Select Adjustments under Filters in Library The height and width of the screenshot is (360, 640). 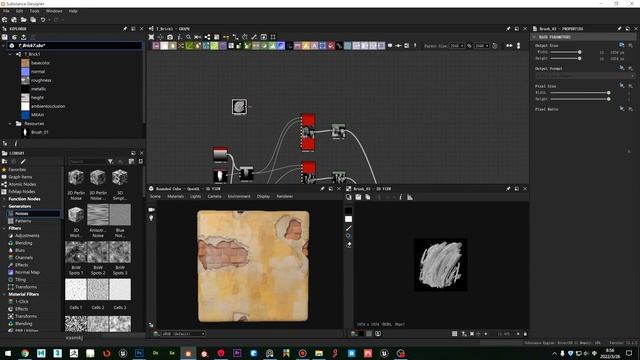tap(27, 236)
